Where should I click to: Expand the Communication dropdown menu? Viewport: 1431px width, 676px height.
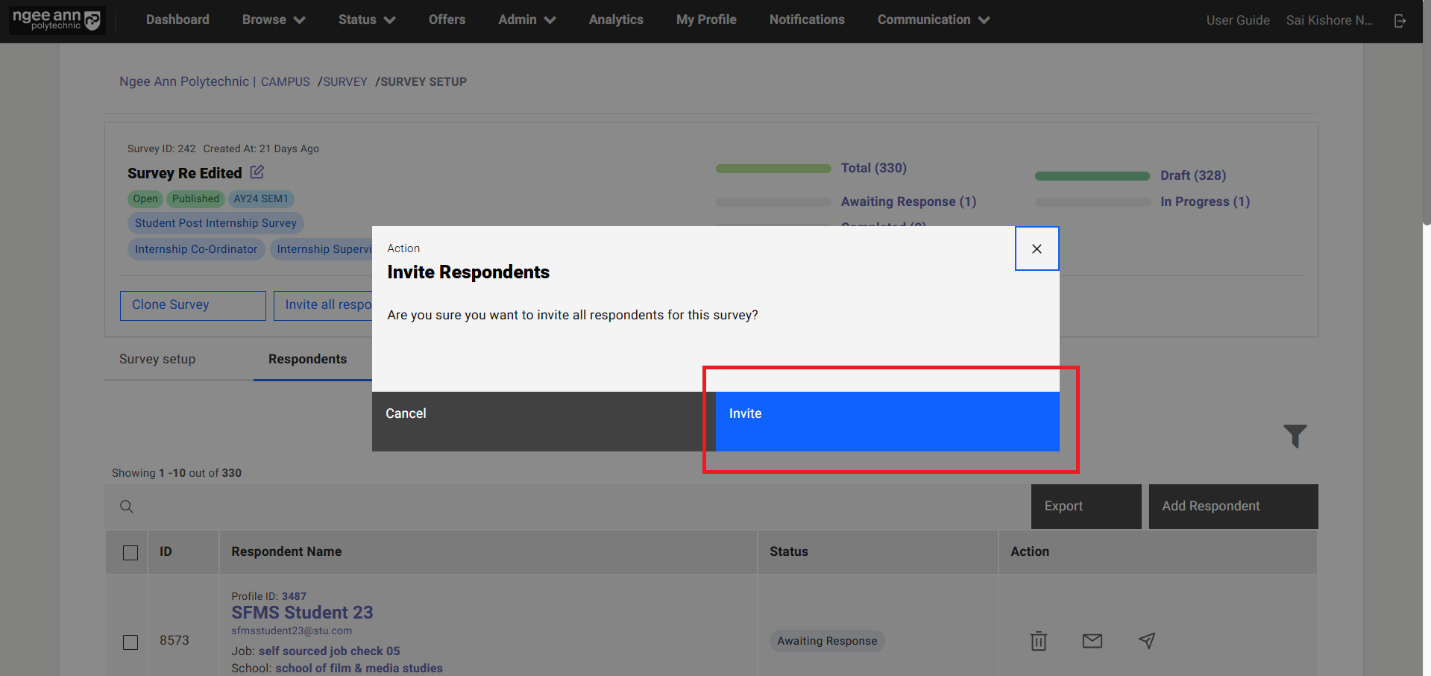click(933, 20)
